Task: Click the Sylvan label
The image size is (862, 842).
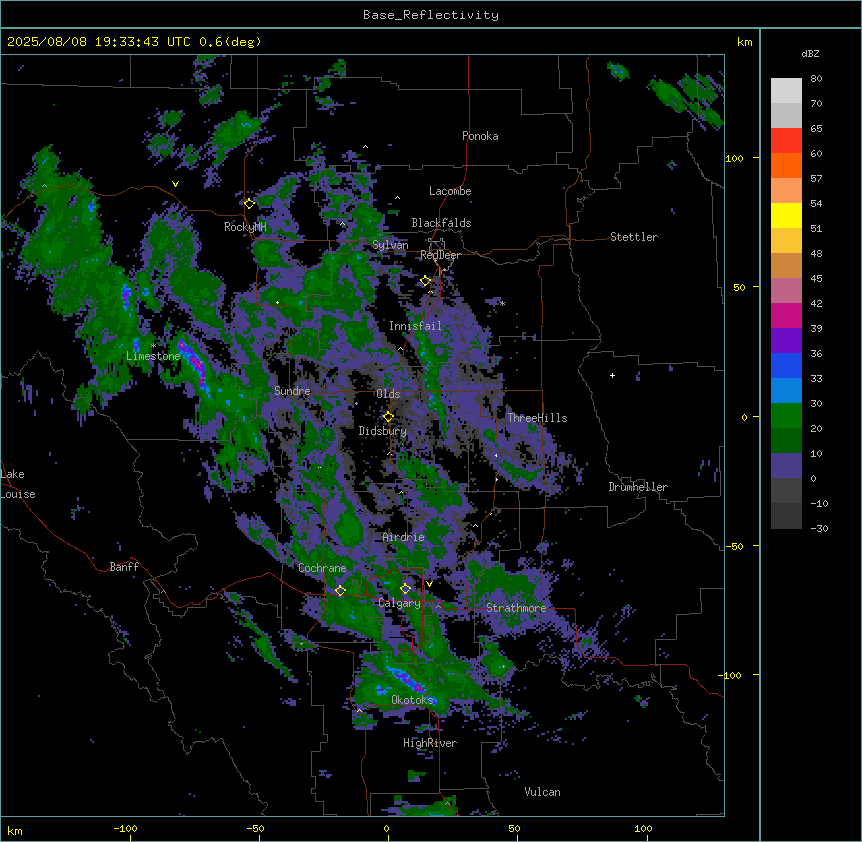Action: click(x=390, y=245)
